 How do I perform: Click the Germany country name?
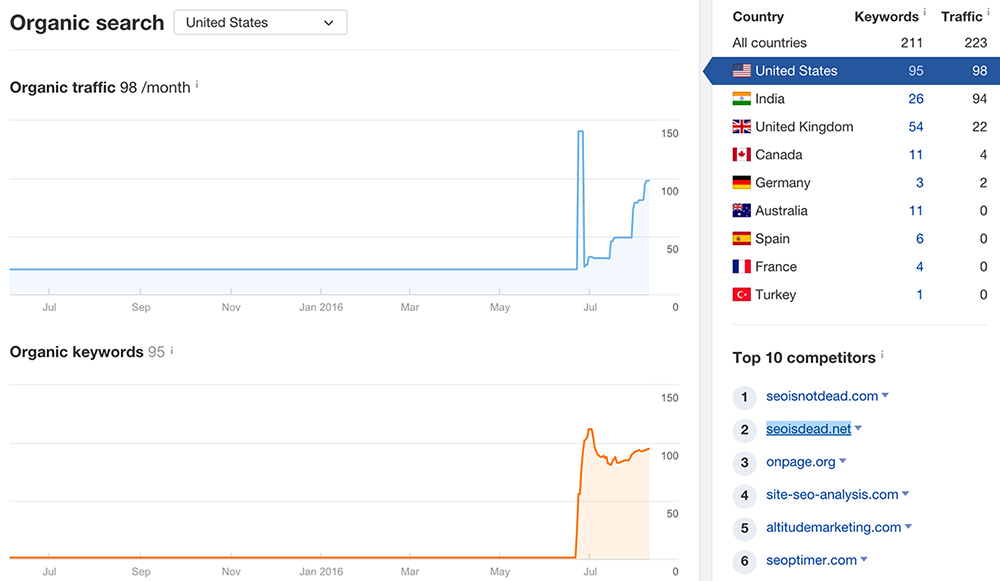(x=783, y=183)
